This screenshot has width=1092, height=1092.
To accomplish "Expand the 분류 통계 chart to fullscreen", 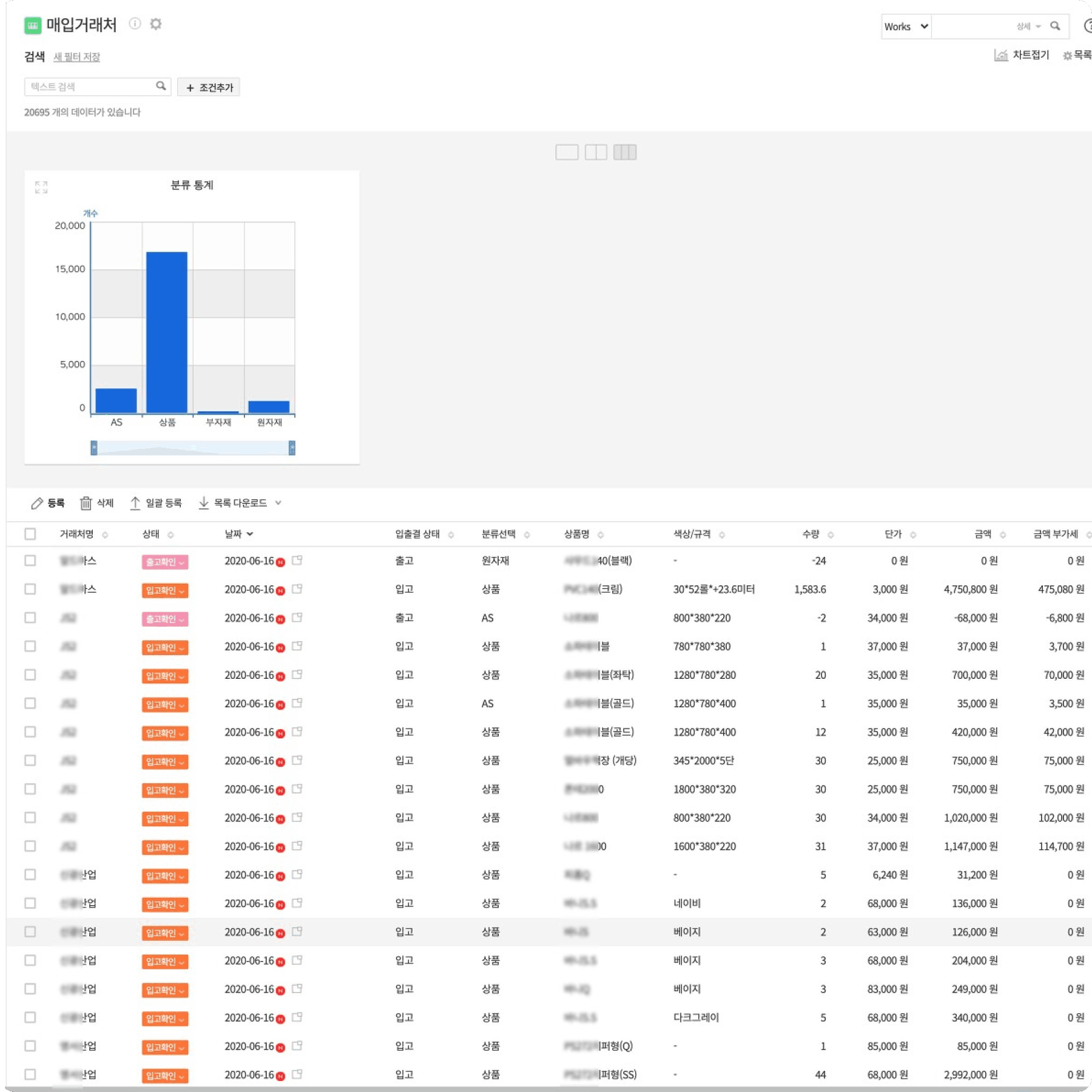I will click(x=41, y=187).
